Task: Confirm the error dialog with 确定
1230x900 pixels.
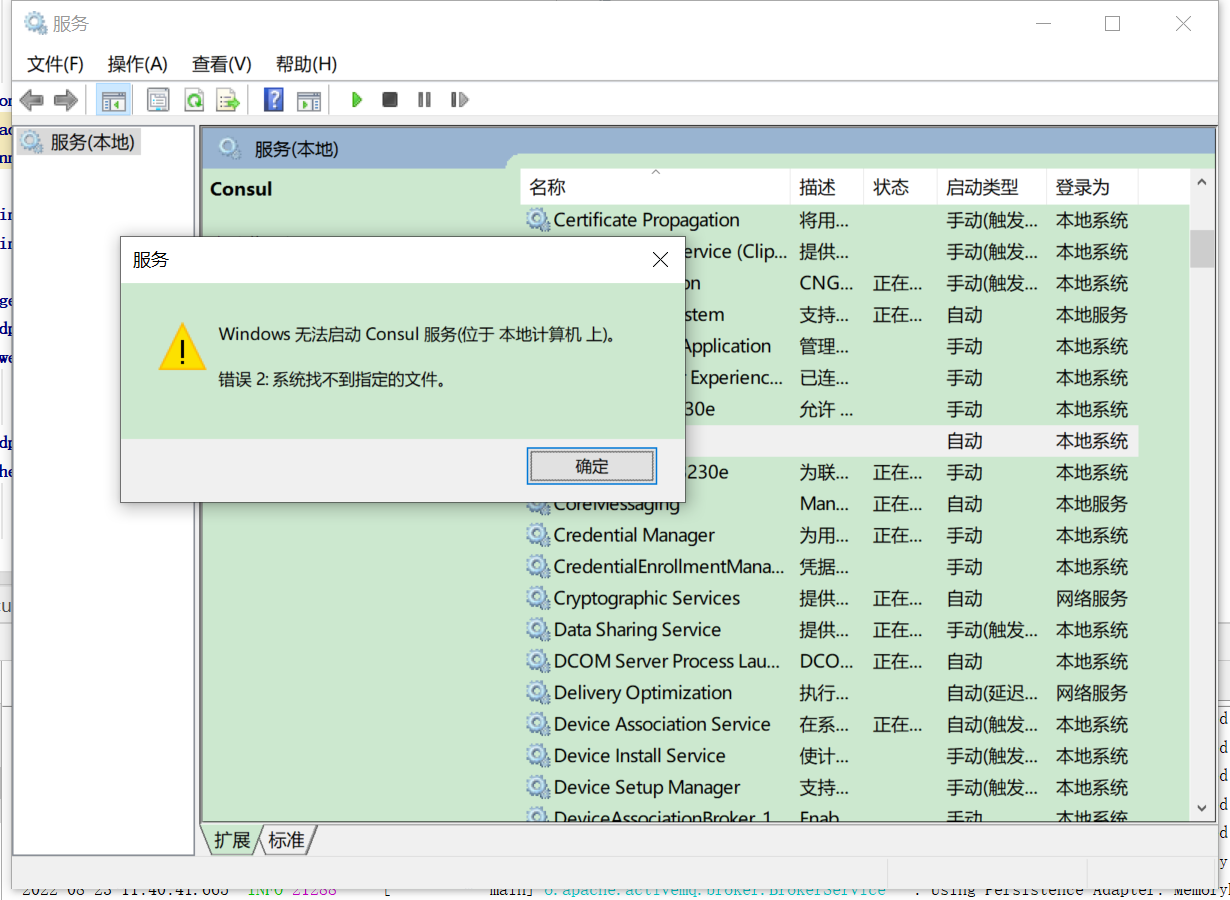Action: pos(592,466)
